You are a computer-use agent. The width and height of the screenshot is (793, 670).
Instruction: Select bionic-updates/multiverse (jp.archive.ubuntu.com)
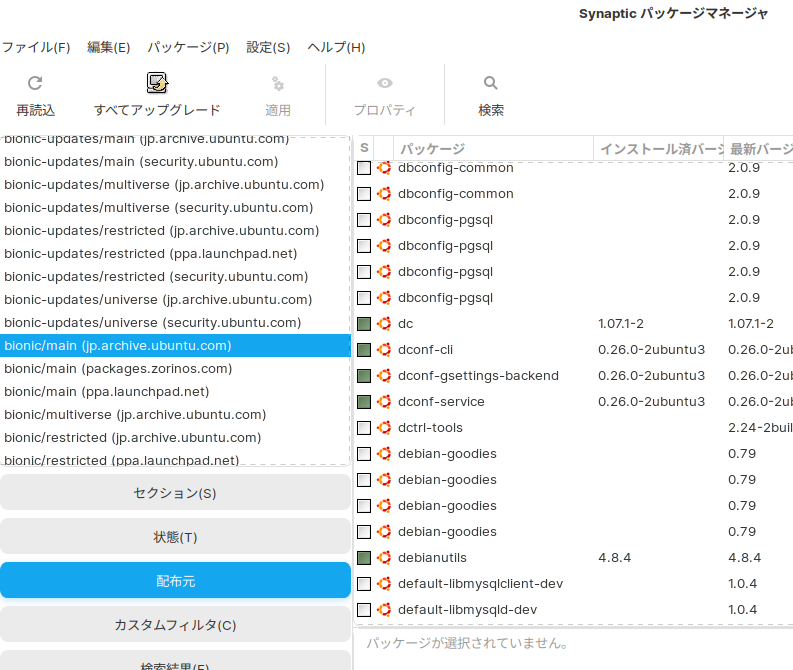(x=175, y=185)
